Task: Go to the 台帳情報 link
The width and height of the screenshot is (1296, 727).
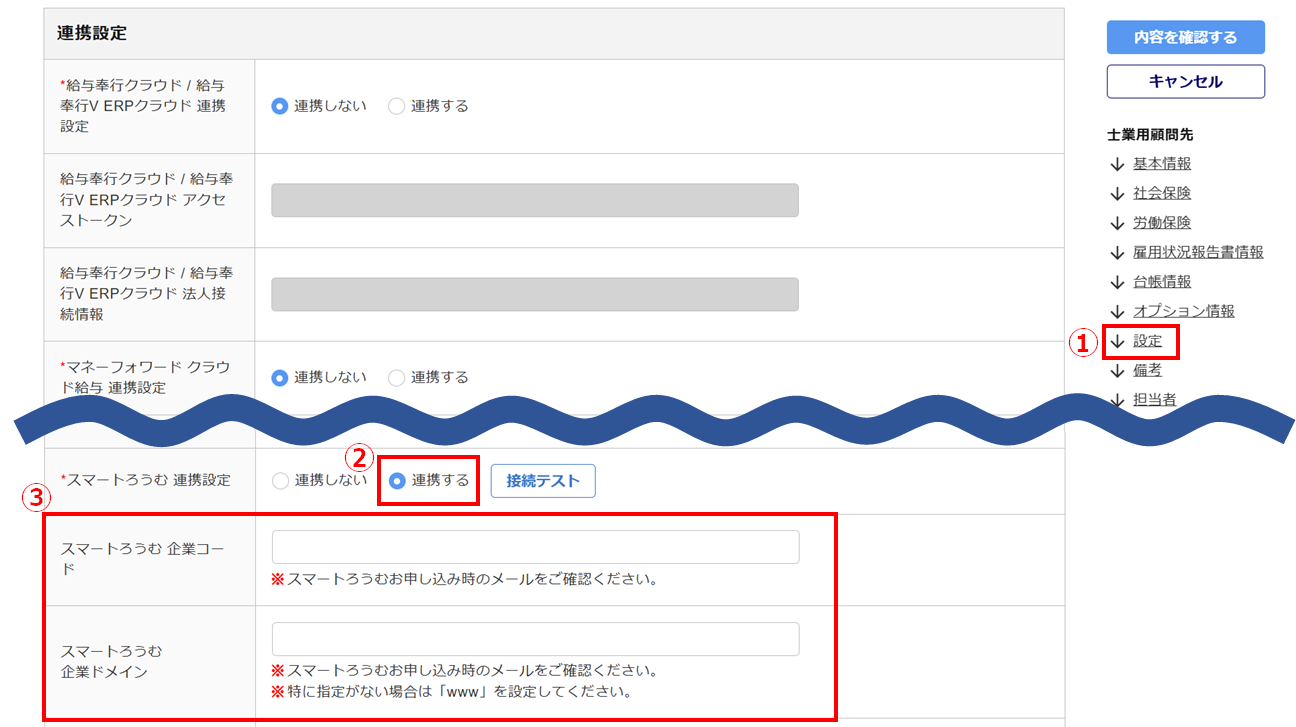Action: pyautogui.click(x=1162, y=282)
